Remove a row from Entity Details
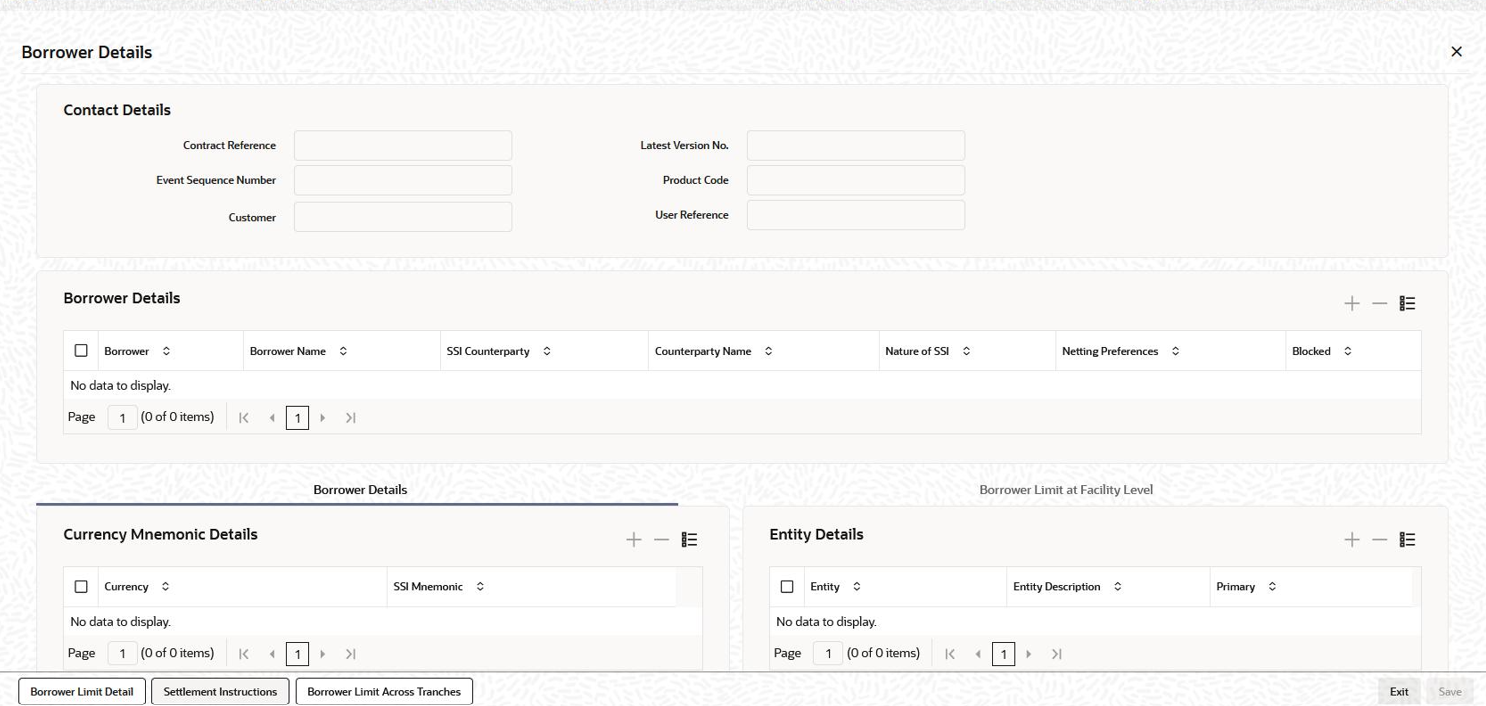 click(1380, 539)
